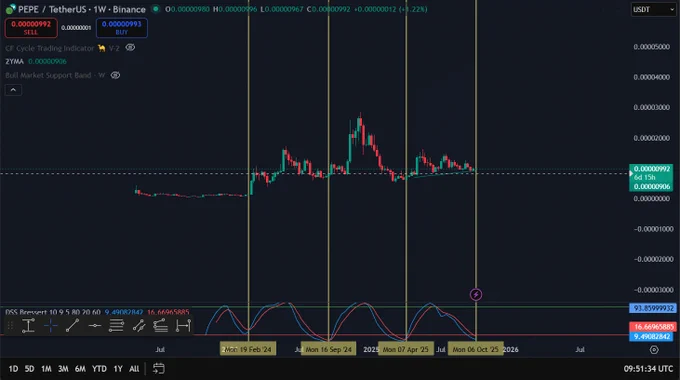Screen dimensions: 680x380
Task: Click the Mon 16 Sep '24 date label
Action: (329, 349)
